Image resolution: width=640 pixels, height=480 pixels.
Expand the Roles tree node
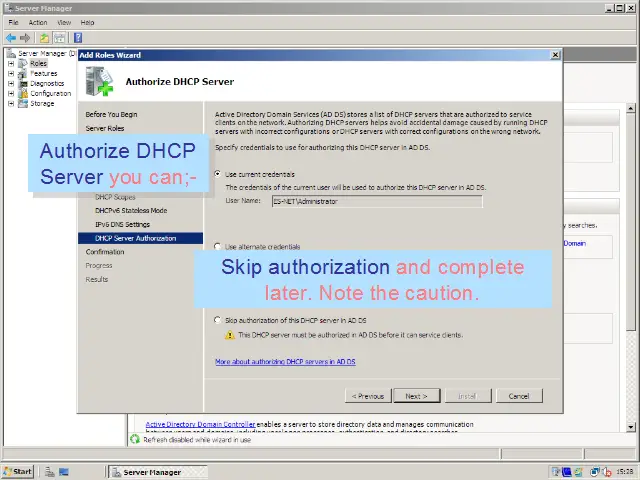[x=11, y=63]
